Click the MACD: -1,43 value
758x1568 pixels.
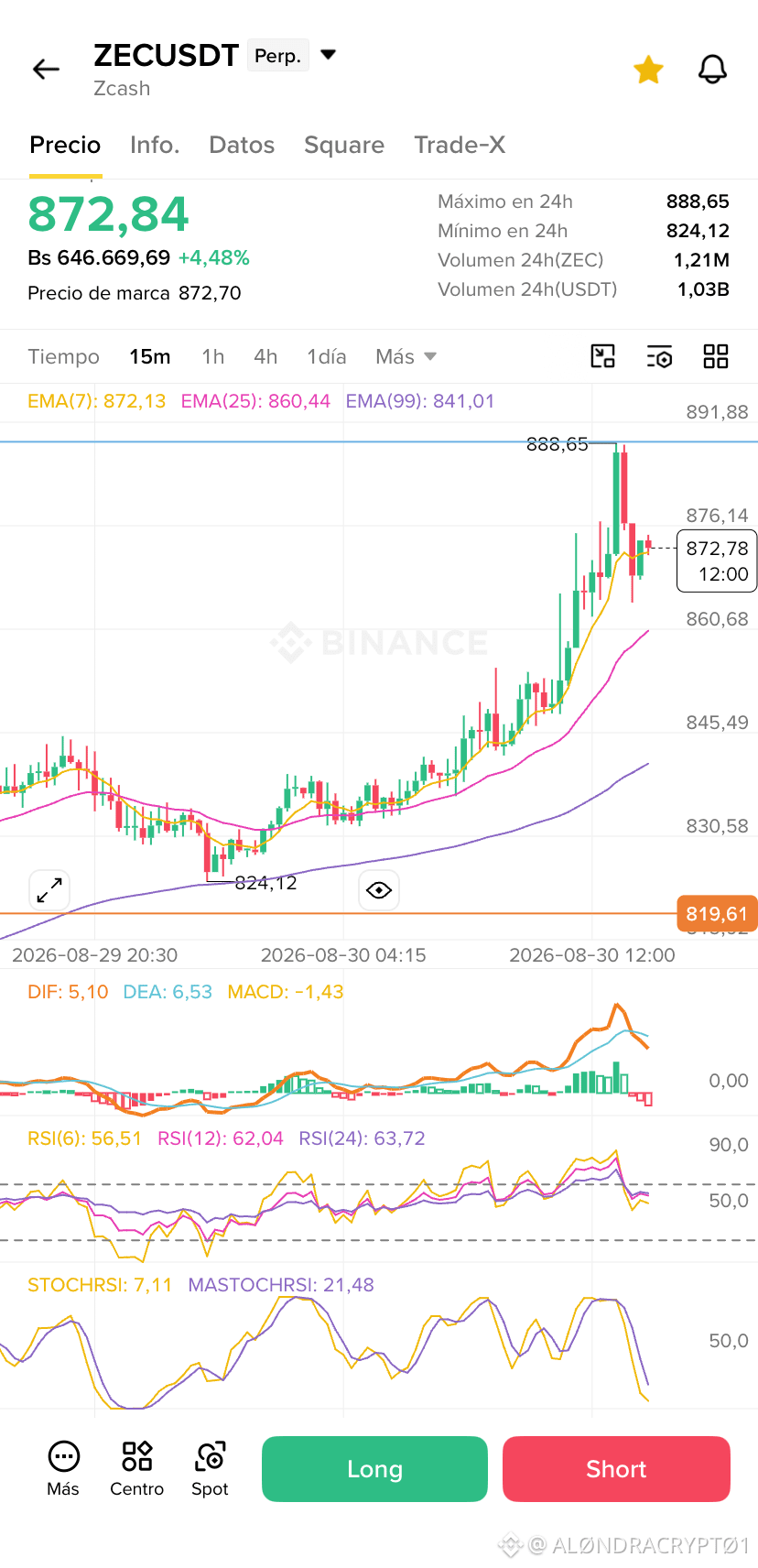(286, 992)
